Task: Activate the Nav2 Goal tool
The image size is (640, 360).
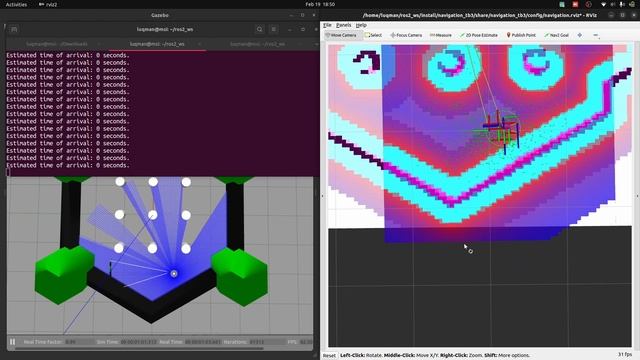Action: (x=556, y=36)
